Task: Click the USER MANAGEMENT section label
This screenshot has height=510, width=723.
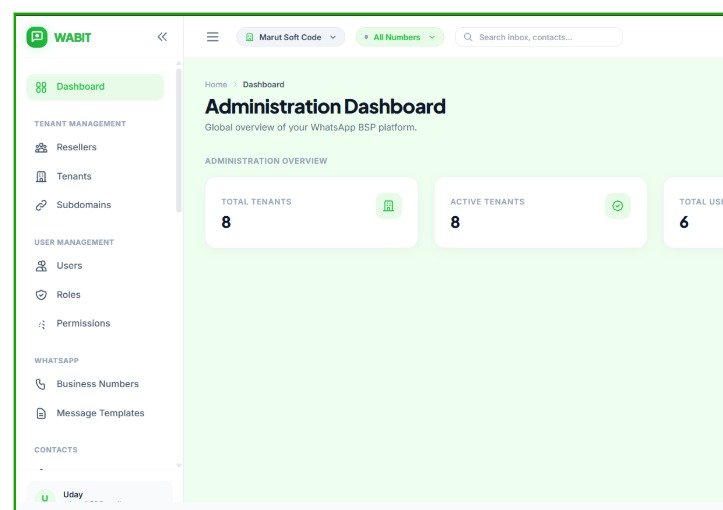Action: (x=74, y=242)
